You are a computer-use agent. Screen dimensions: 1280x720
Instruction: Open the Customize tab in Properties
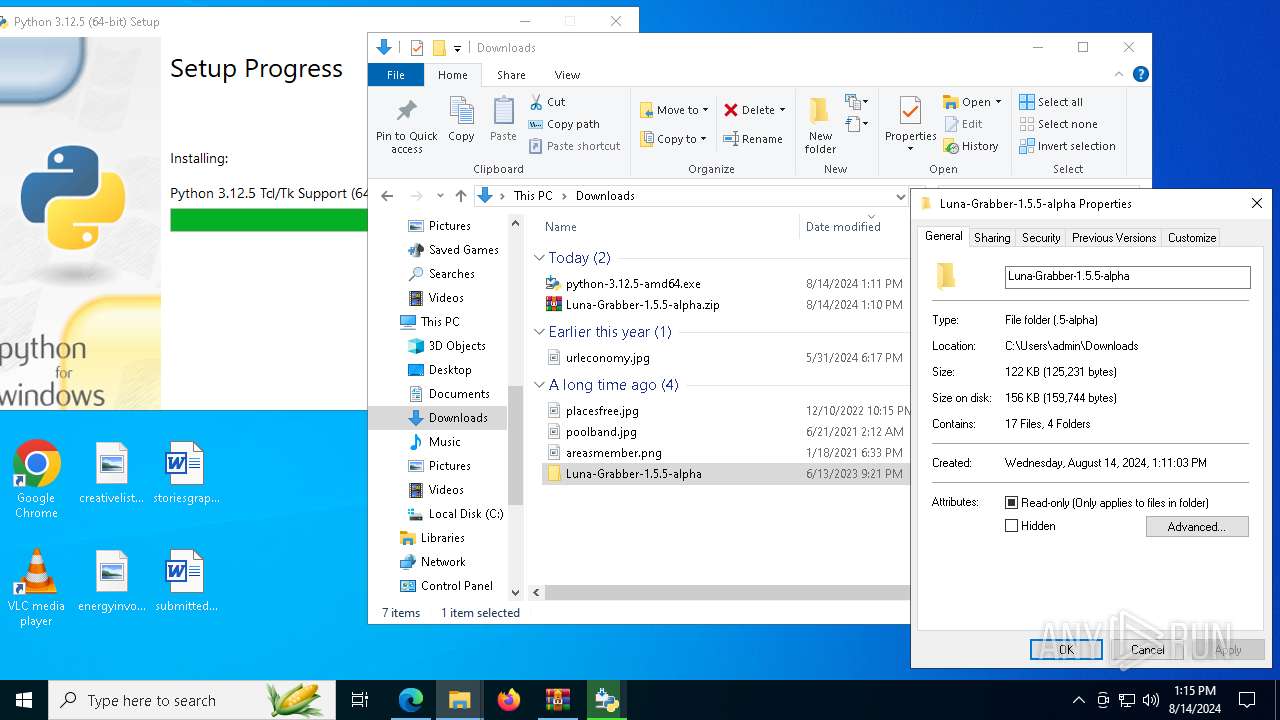pyautogui.click(x=1192, y=238)
